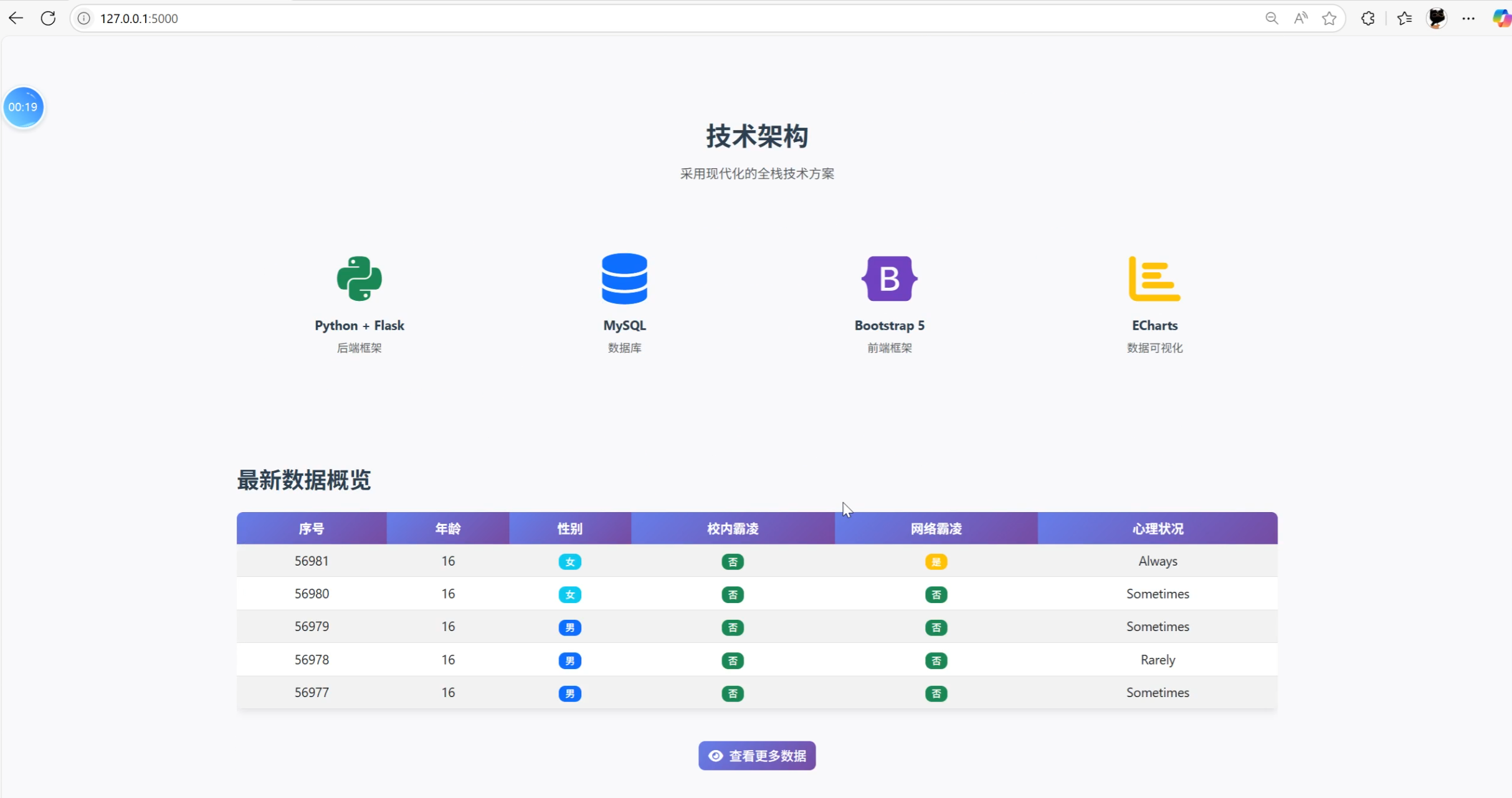
Task: Click the address bar URL 127.0.0.1:5000
Action: [139, 19]
